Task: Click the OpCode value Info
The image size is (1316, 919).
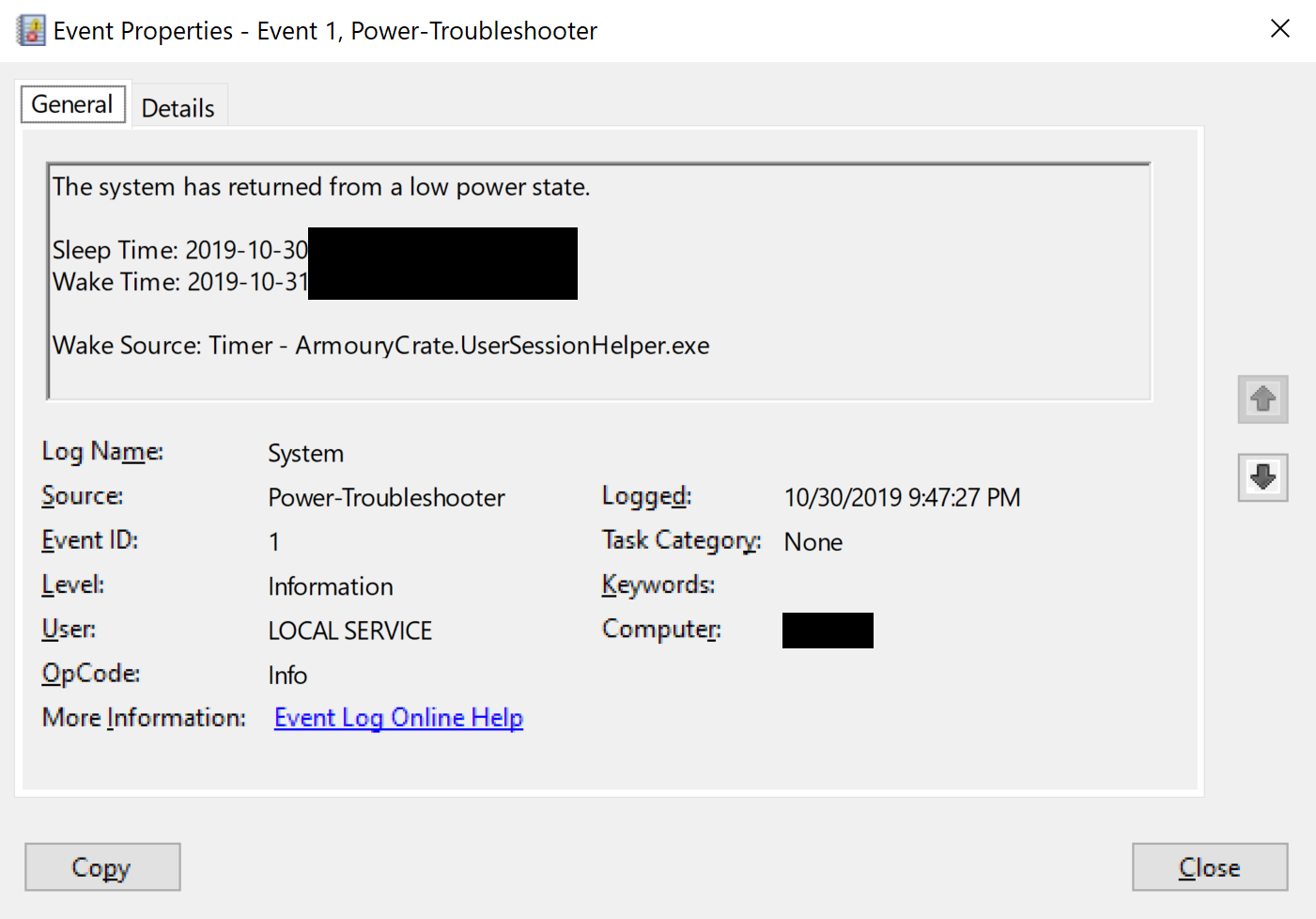Action: pyautogui.click(x=287, y=676)
